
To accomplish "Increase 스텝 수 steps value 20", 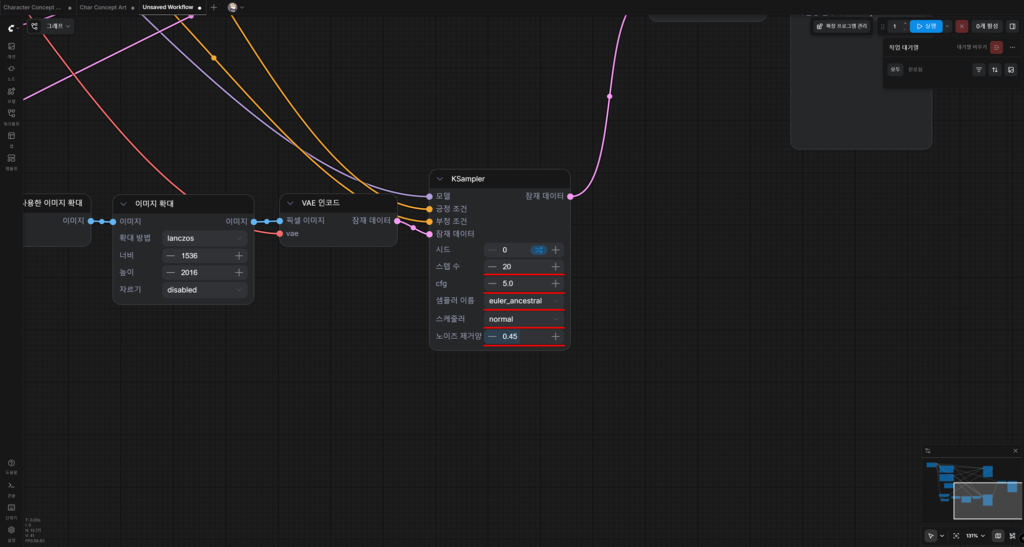I will point(555,267).
